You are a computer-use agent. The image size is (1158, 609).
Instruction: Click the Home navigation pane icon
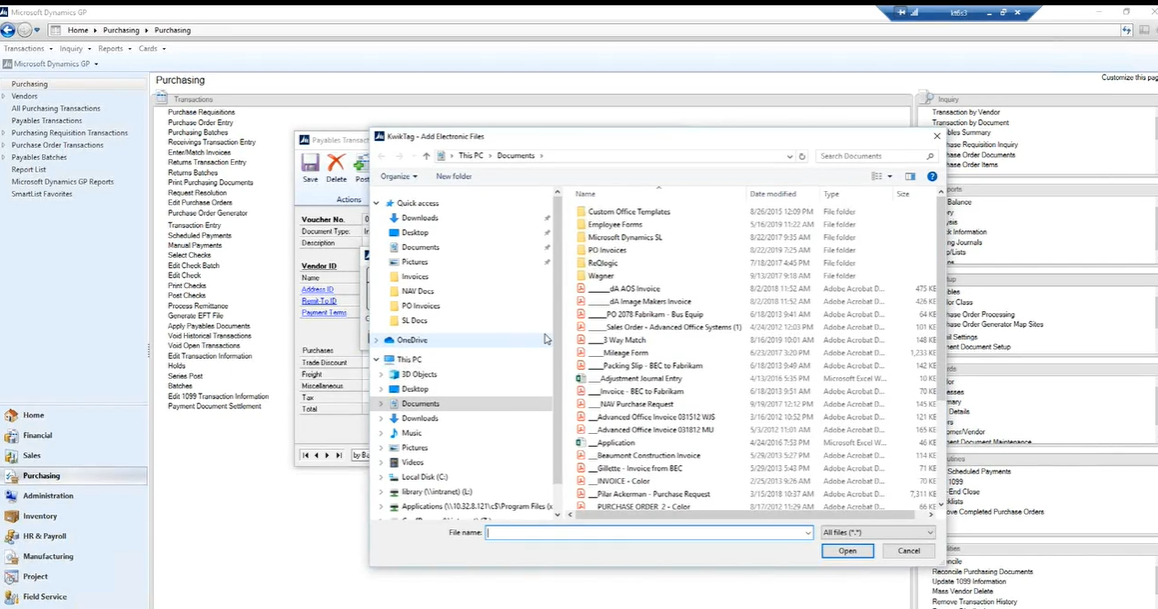pos(11,416)
